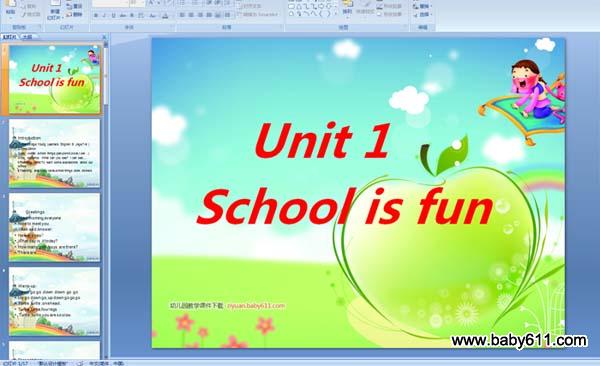Screen dimensions: 600x366
Task: Click the slide count in status bar
Action: pos(16,363)
